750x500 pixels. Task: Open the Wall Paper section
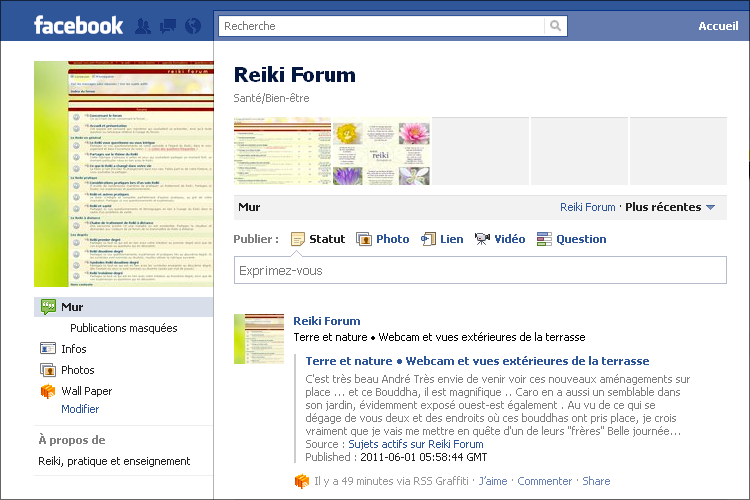(x=87, y=391)
